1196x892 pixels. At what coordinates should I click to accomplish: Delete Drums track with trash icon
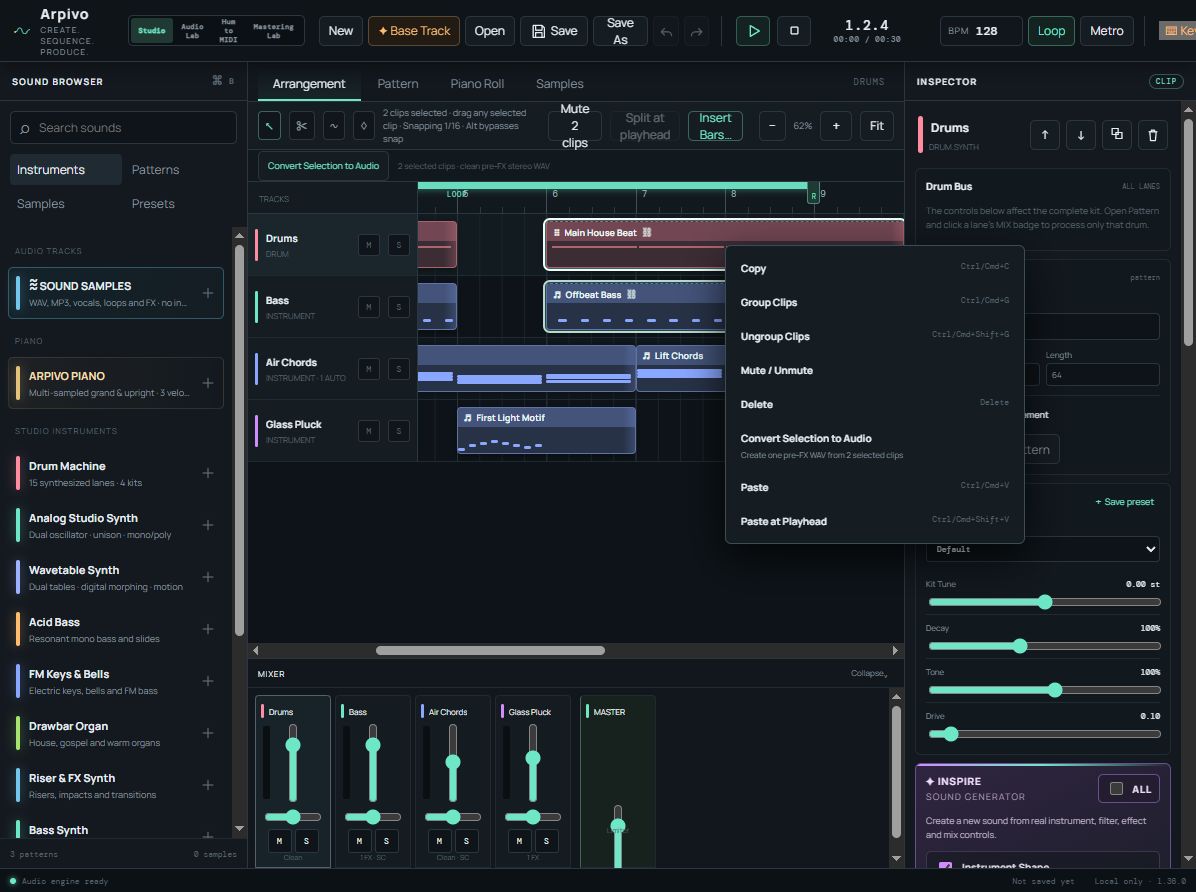(x=1153, y=135)
